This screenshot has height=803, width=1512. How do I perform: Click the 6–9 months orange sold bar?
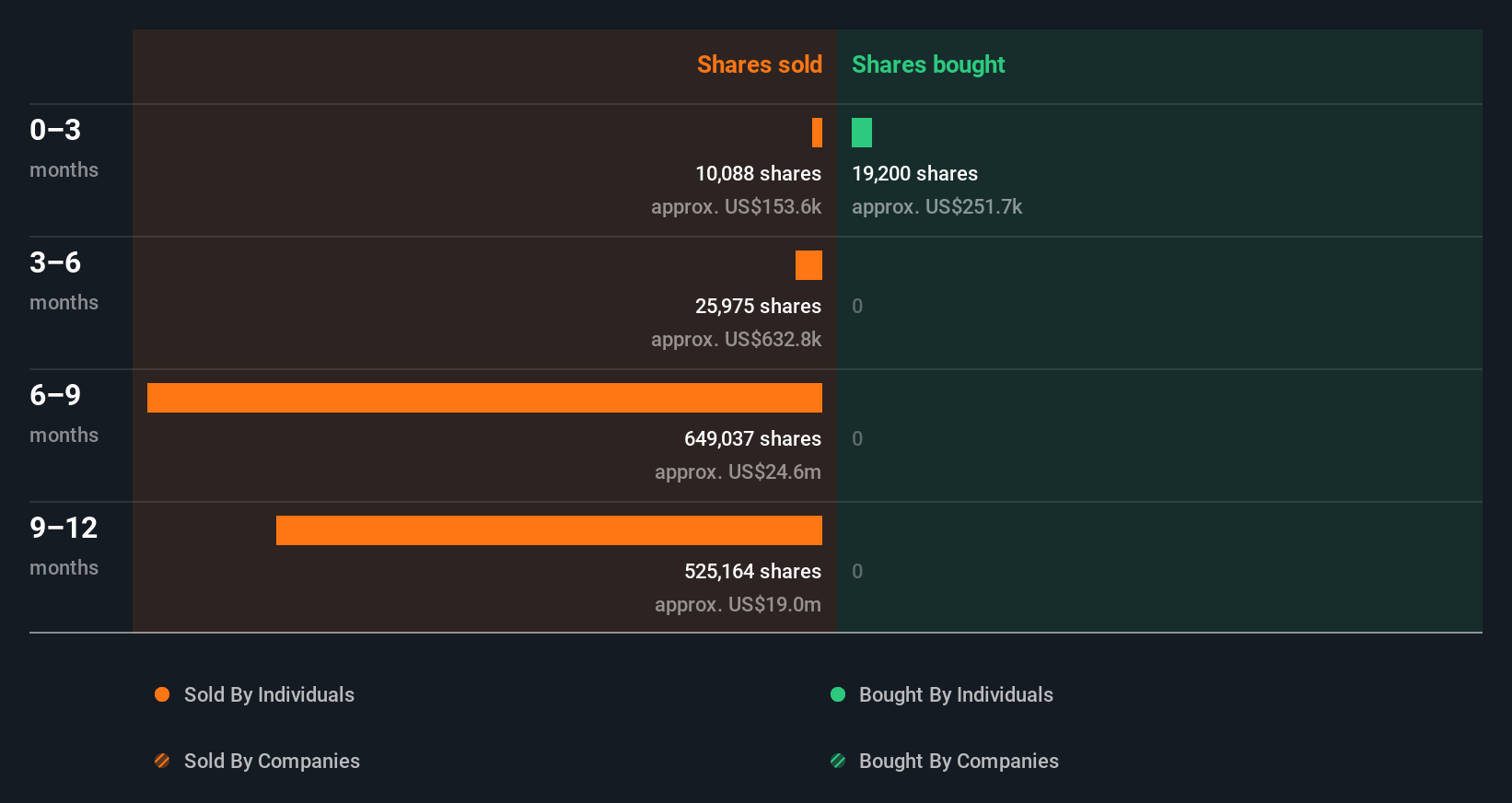pos(484,398)
